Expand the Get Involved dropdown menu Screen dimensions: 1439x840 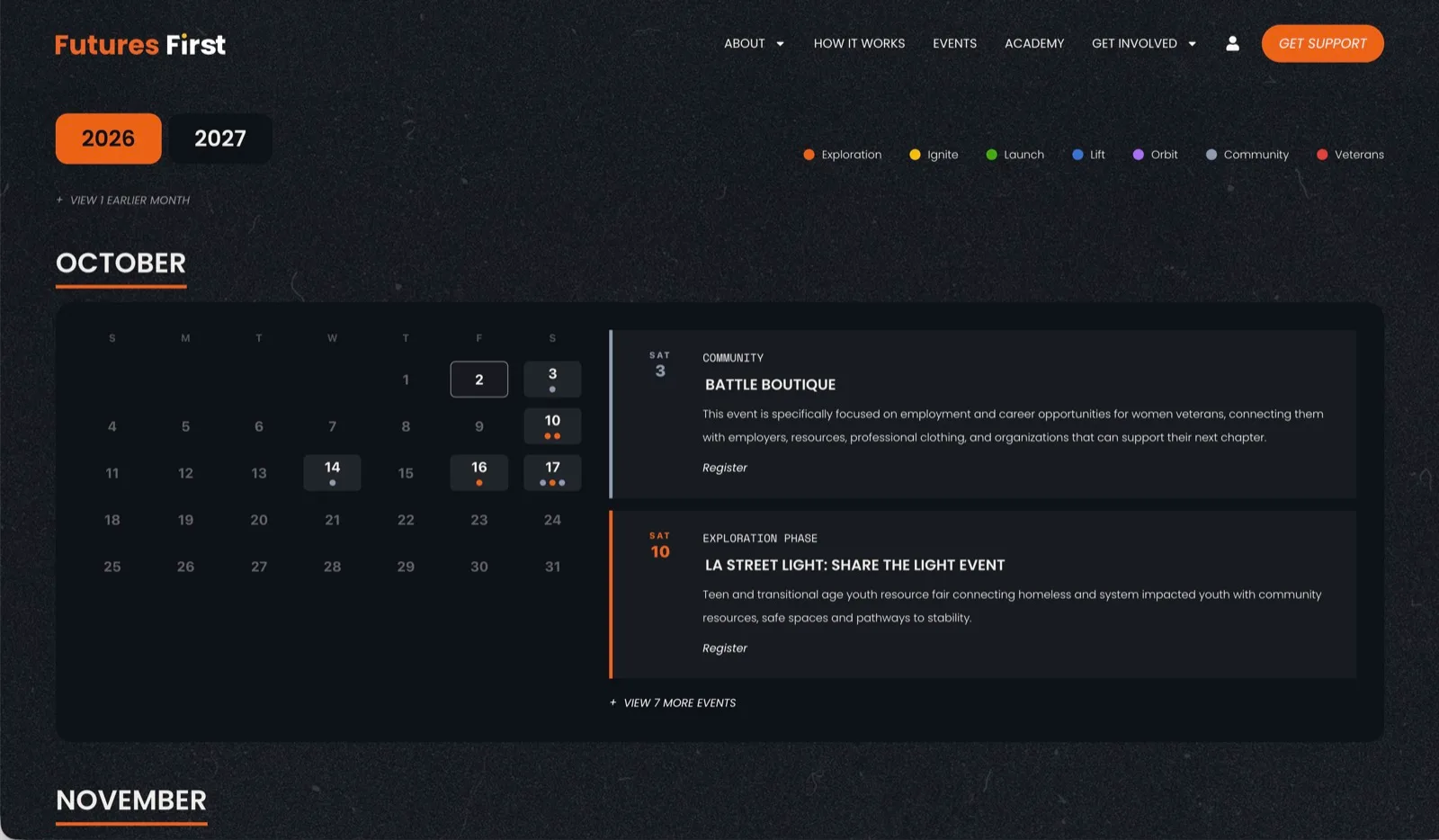click(x=1144, y=43)
